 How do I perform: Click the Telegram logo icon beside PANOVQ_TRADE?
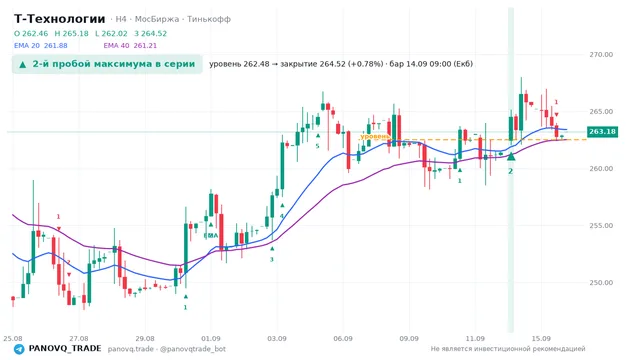click(x=19, y=349)
